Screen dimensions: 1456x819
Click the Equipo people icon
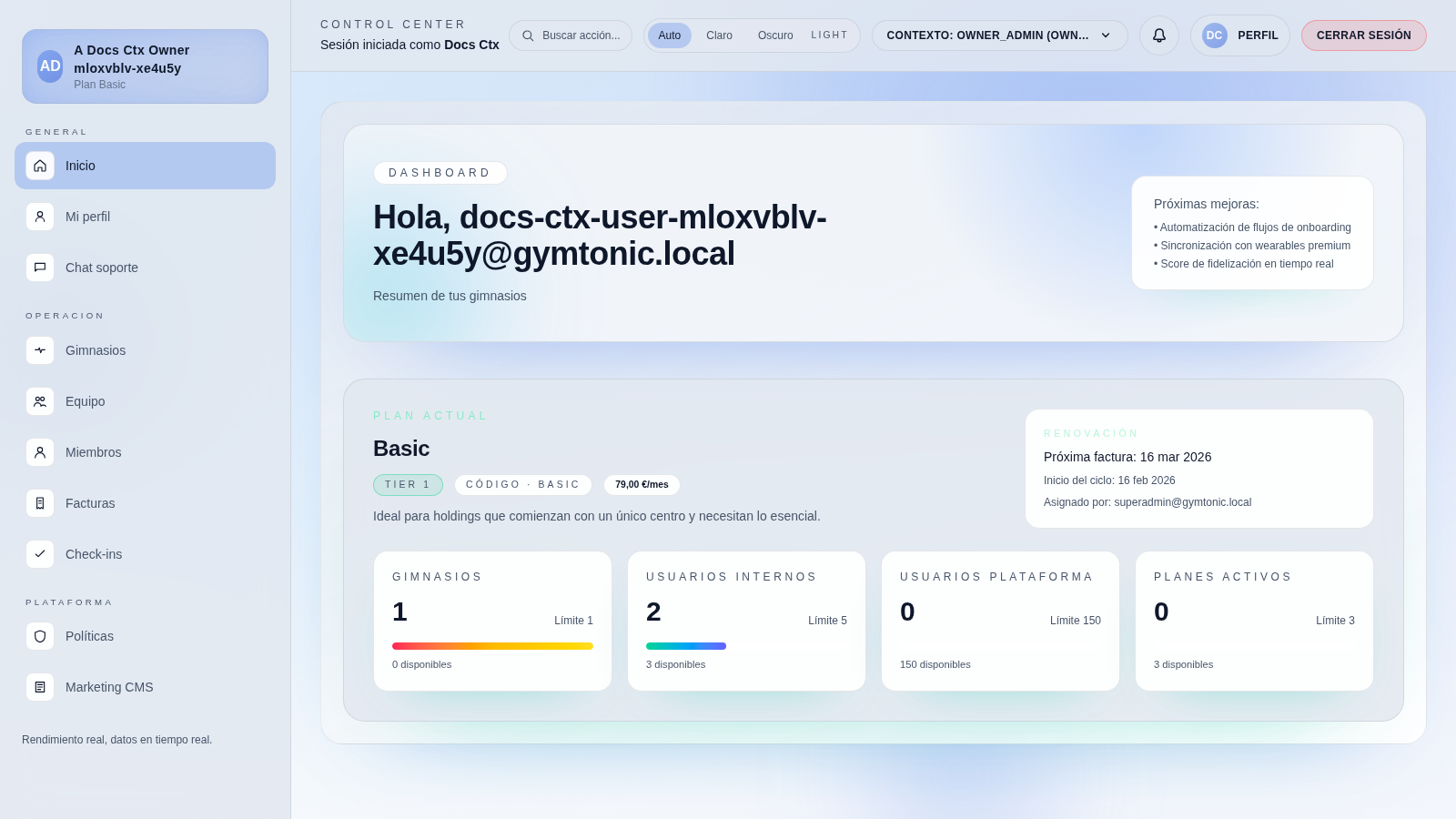[x=40, y=401]
